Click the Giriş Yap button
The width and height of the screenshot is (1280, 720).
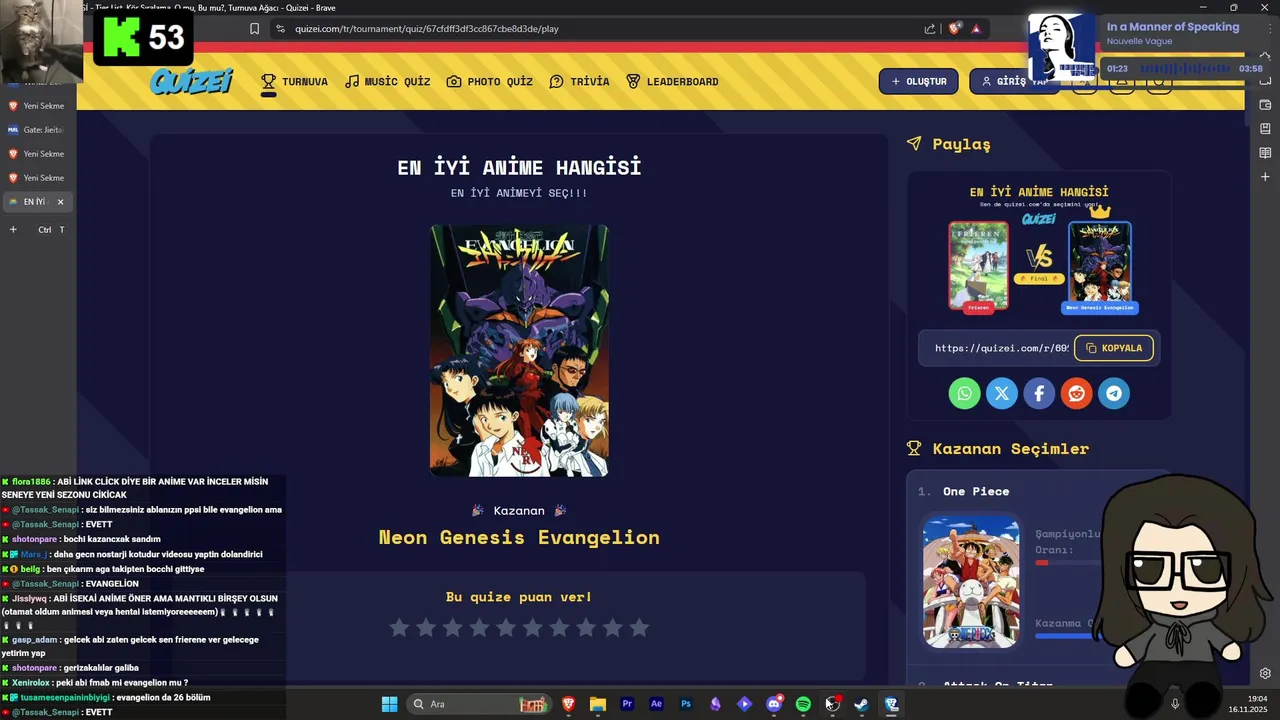(x=1013, y=81)
